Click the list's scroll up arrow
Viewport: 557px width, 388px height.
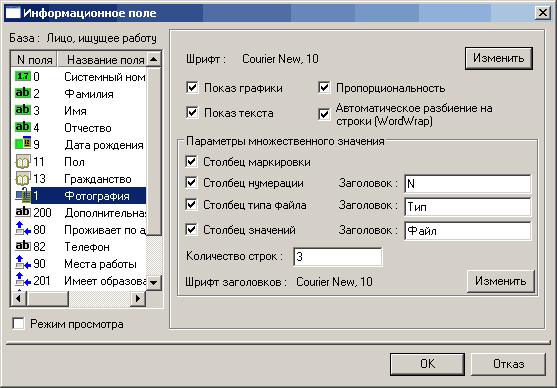[x=154, y=59]
